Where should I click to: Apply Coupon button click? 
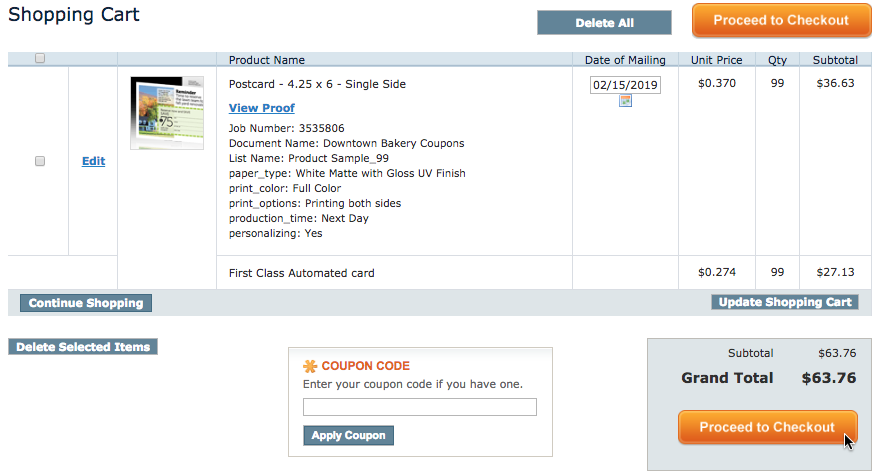[x=348, y=435]
